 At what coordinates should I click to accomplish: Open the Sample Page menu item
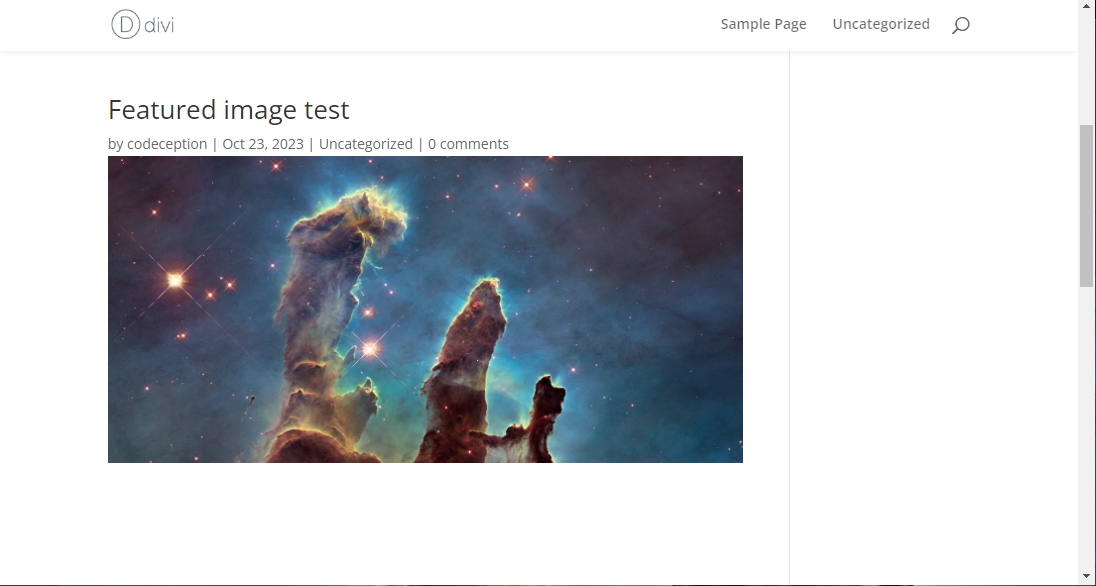763,24
